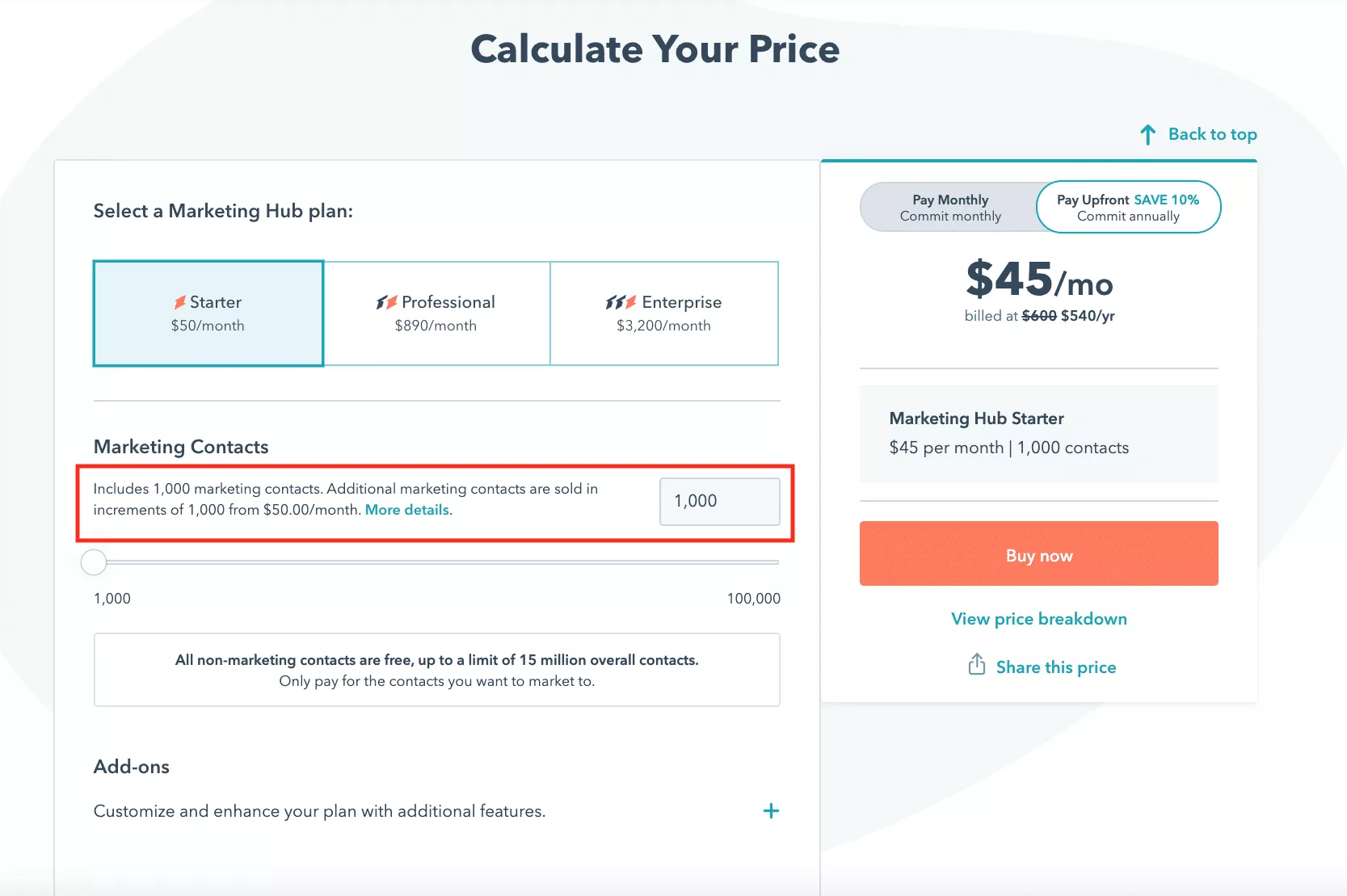
Task: Click the Enterprise plan triple-bolt icon
Action: 621,302
